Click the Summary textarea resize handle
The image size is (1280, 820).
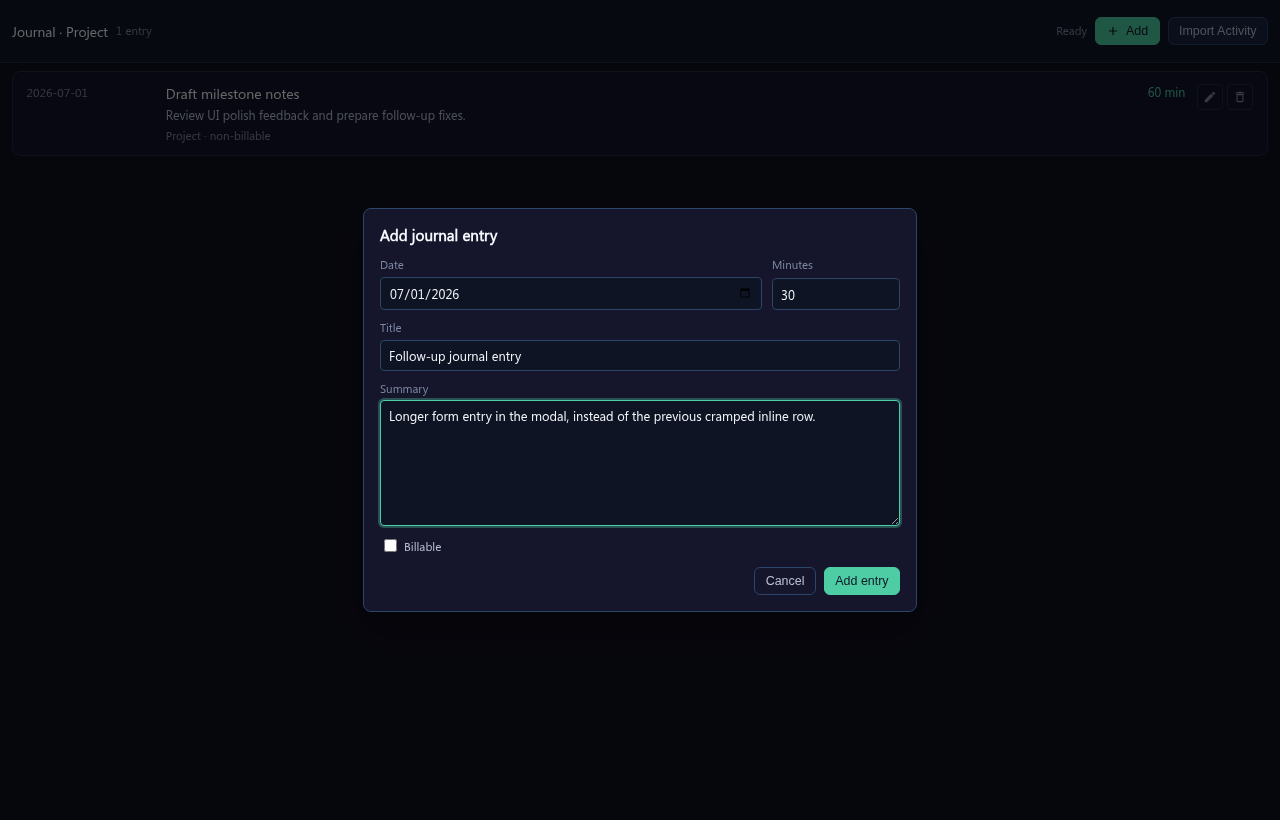[894, 520]
